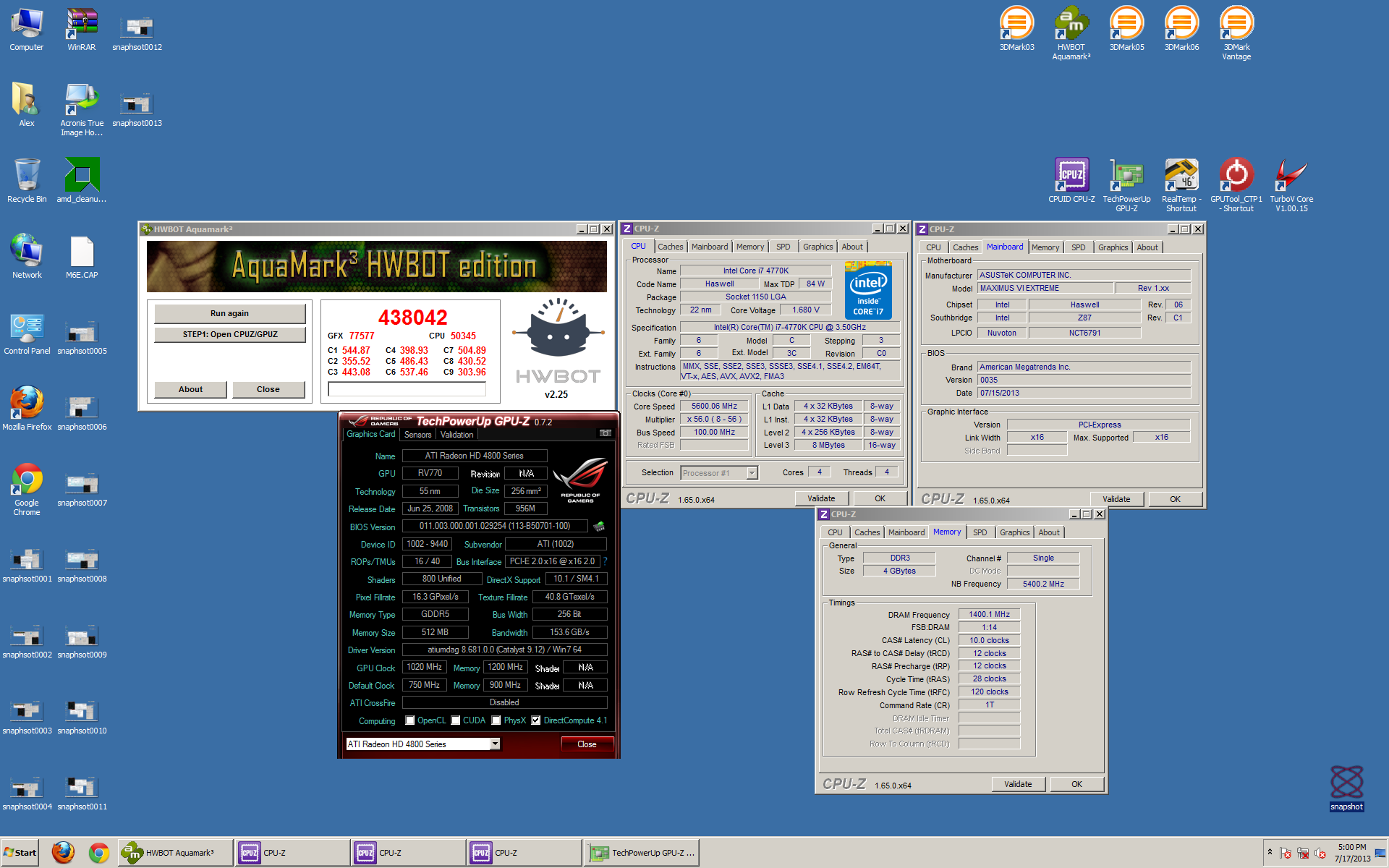Open the 3DMark05 desktop icon
1389x868 pixels.
(1126, 29)
